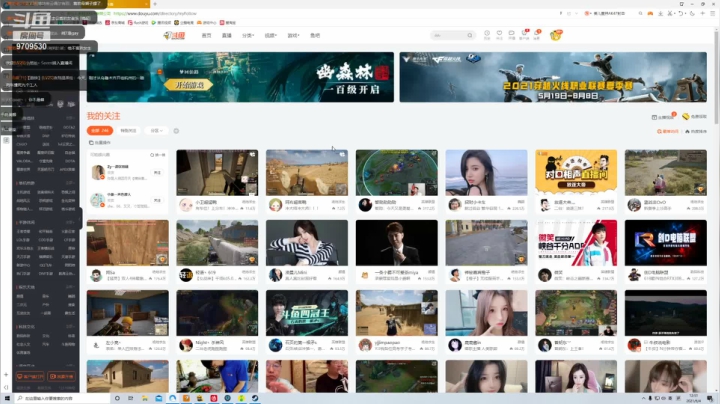The height and width of the screenshot is (404, 720).
Task: Open the 鱼吧 nav item
Action: (315, 35)
